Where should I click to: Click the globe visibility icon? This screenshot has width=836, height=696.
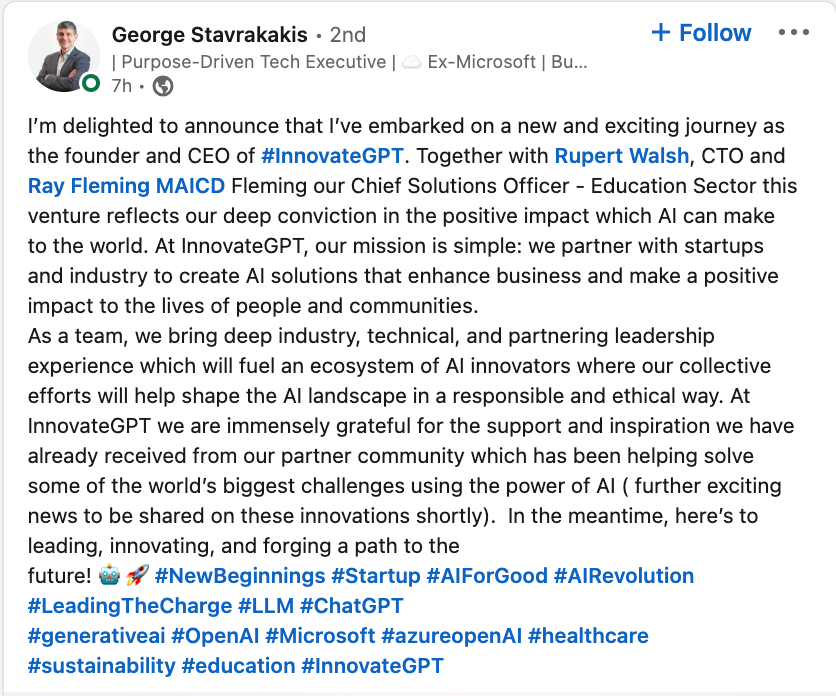tap(163, 87)
